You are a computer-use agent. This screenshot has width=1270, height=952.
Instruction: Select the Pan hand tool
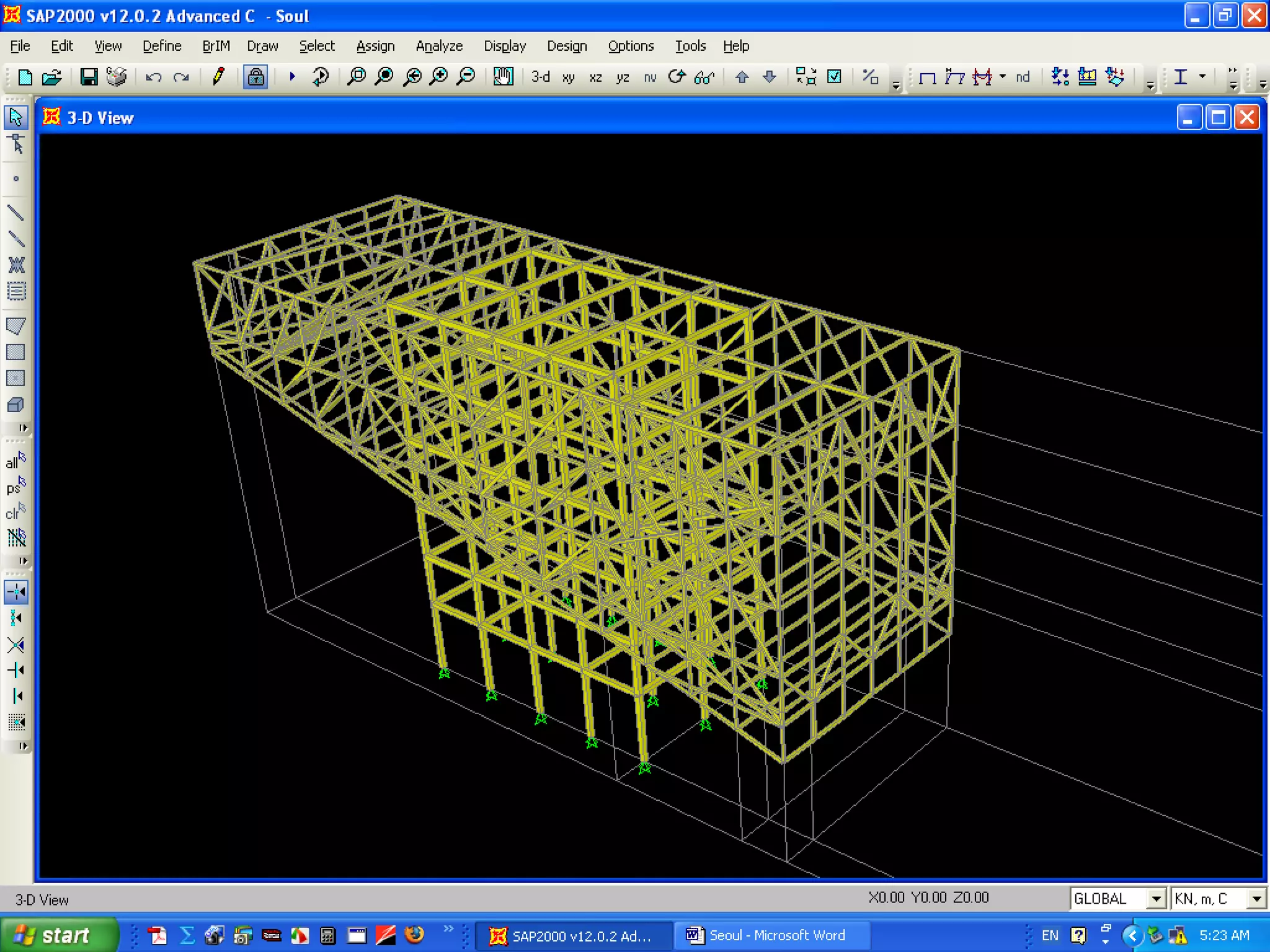503,77
